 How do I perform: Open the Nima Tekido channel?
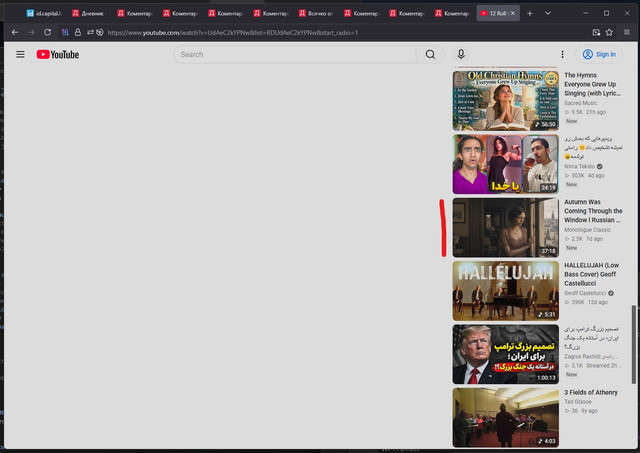(x=580, y=167)
